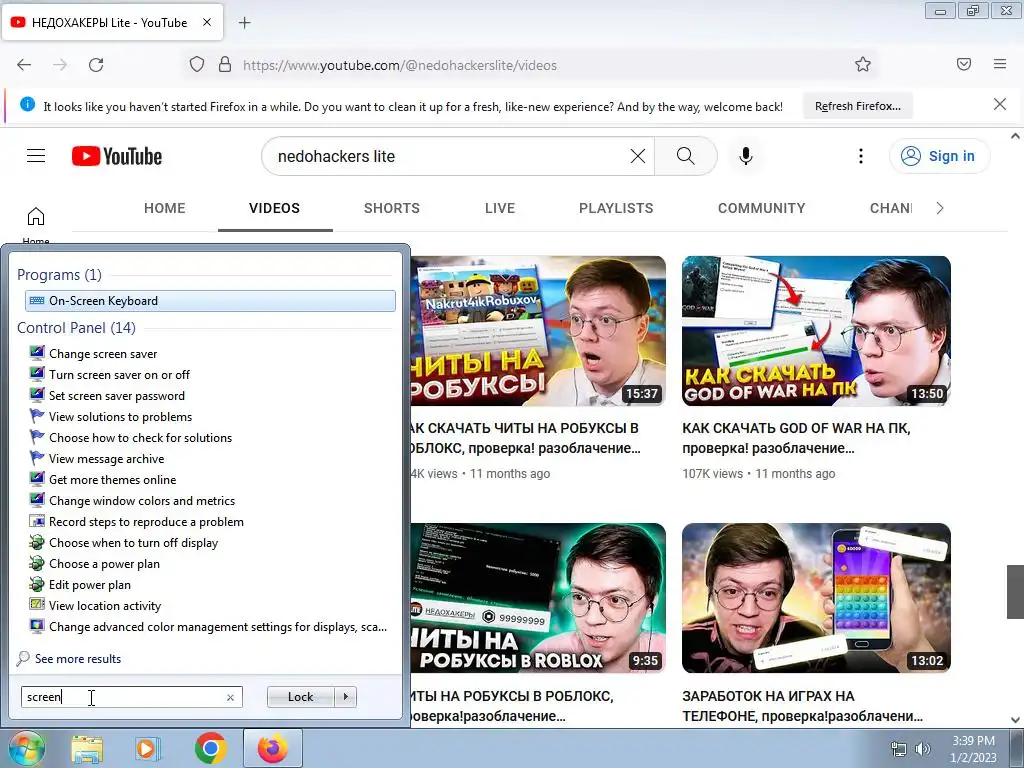Switch to the PLAYLISTS tab

(616, 208)
